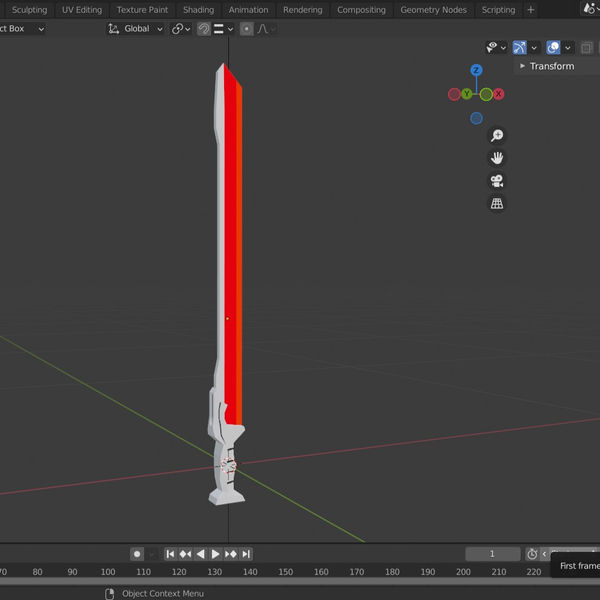This screenshot has width=600, height=600.
Task: Click the zoom view magnifier icon
Action: [x=497, y=135]
